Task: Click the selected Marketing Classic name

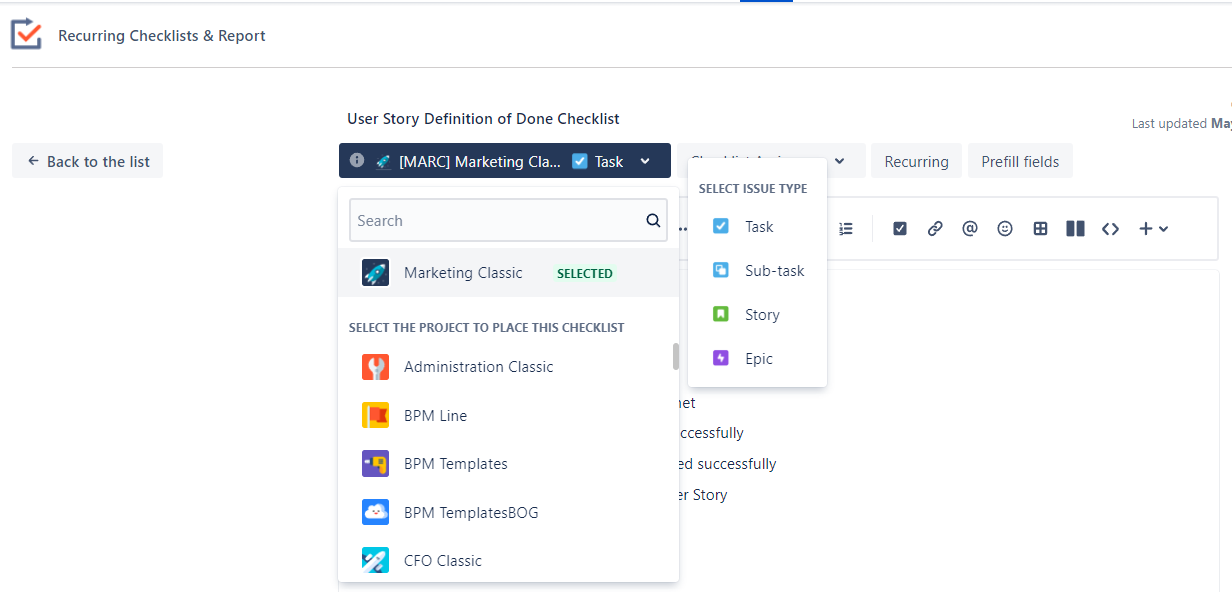Action: pyautogui.click(x=463, y=273)
